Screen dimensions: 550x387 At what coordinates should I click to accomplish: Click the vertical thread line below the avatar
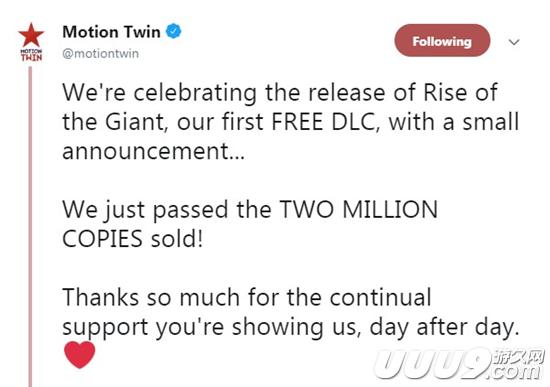coord(30,226)
